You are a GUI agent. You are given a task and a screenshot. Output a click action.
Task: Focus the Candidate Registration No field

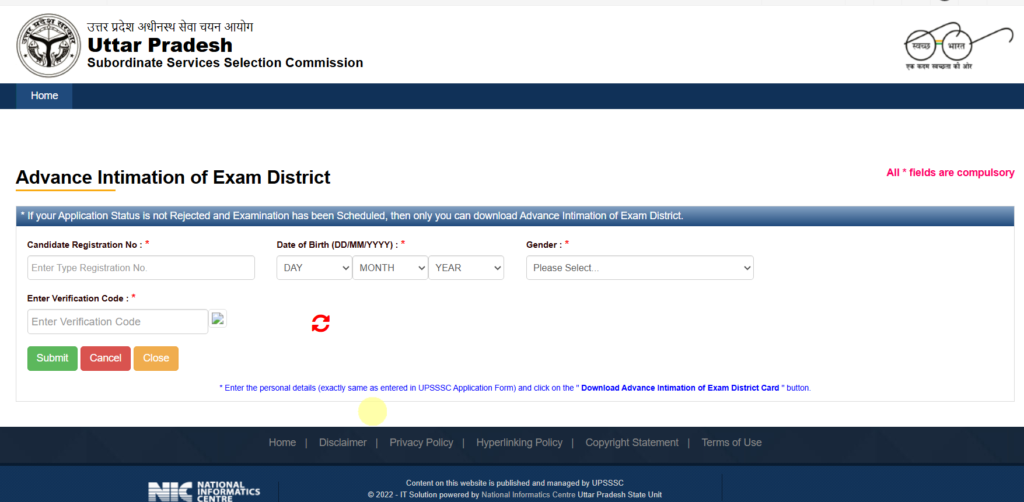[x=141, y=268]
